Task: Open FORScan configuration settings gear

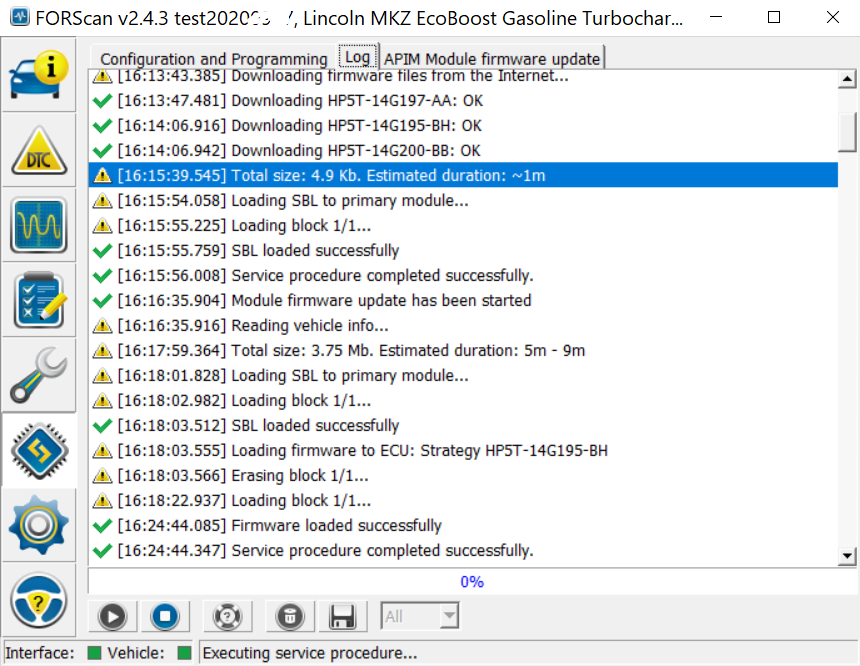Action: coord(39,525)
